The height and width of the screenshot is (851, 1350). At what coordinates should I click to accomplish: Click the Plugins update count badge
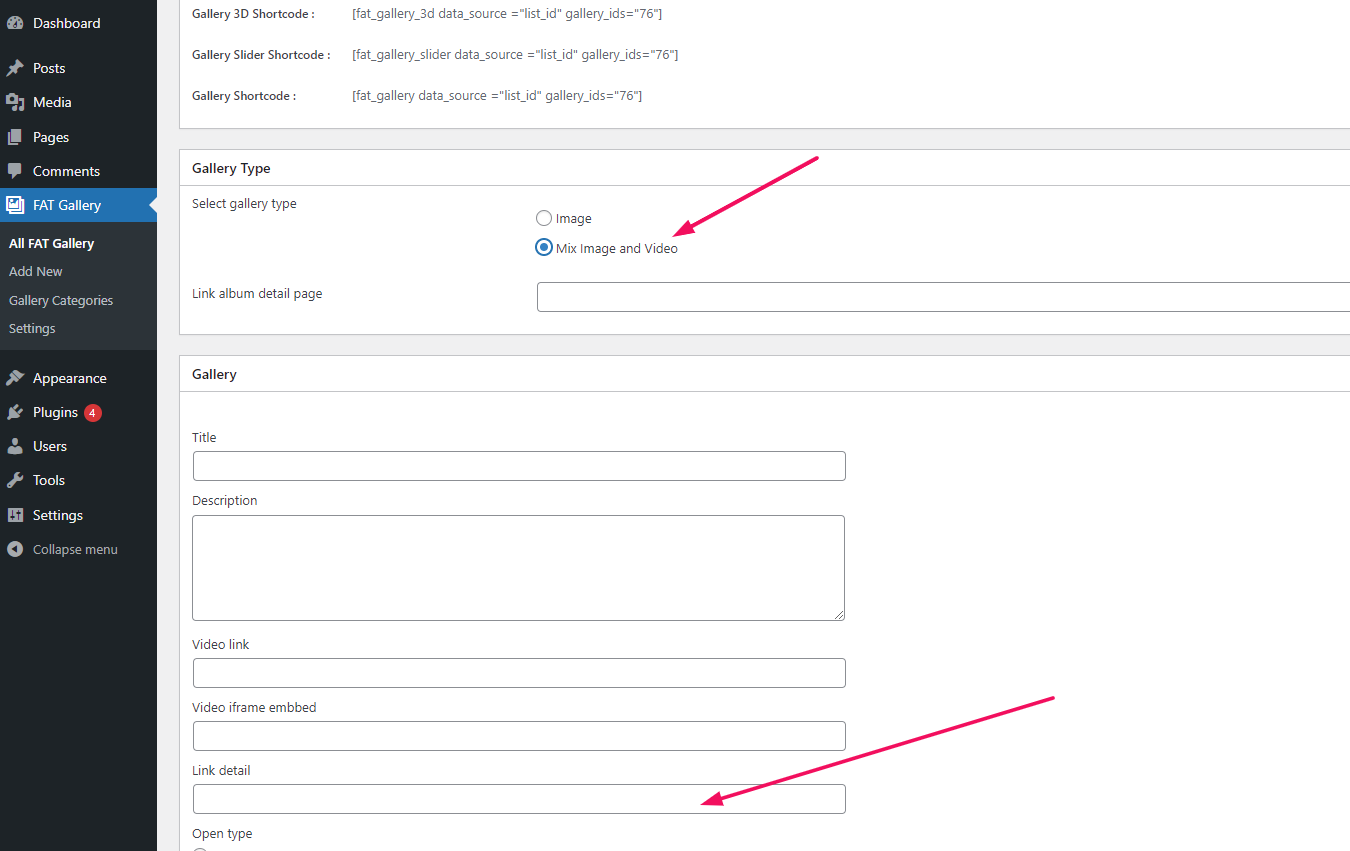click(93, 412)
